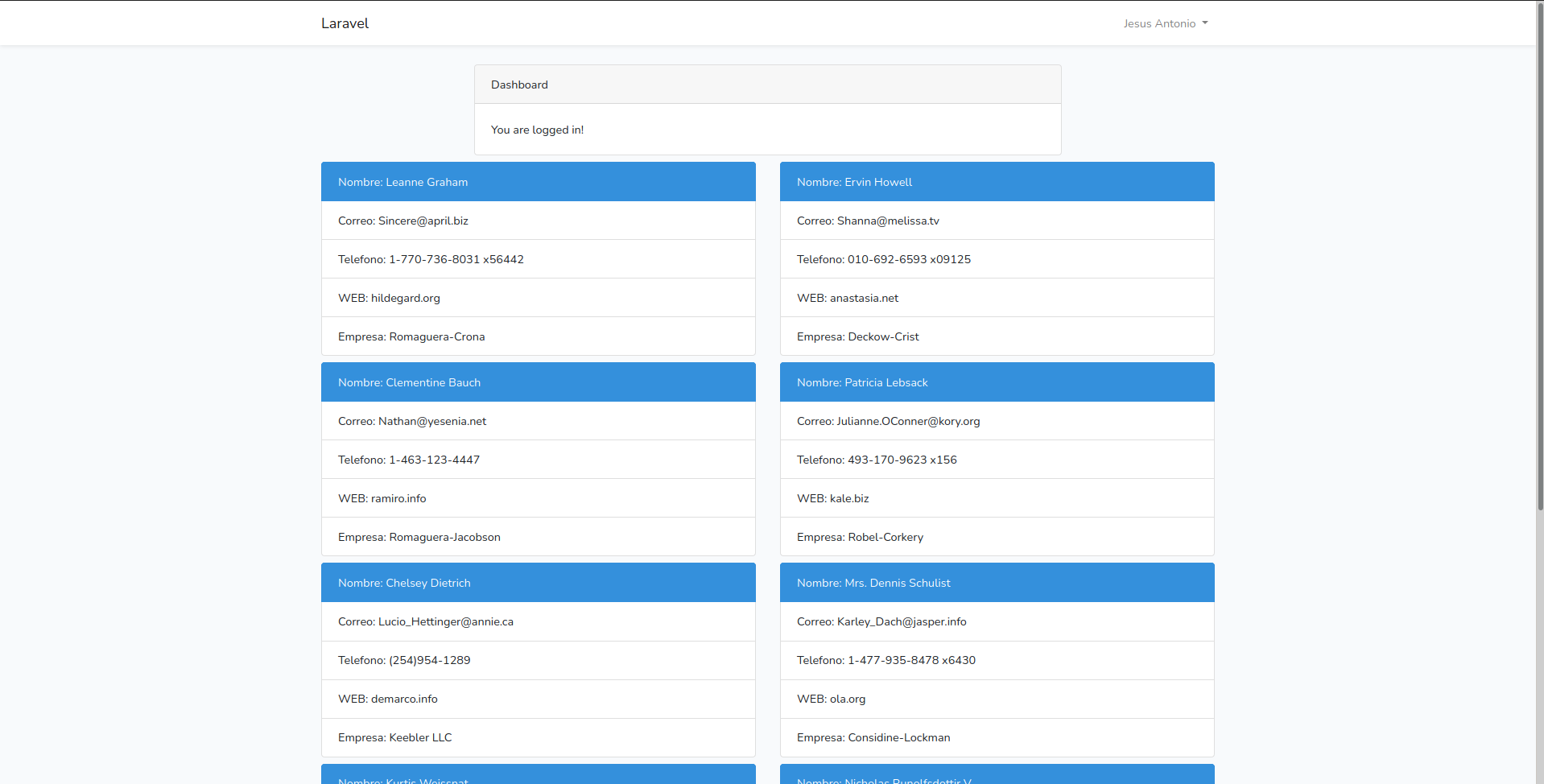Viewport: 1544px width, 784px height.
Task: Select Empresa Romaguera-Crona row
Action: (411, 336)
